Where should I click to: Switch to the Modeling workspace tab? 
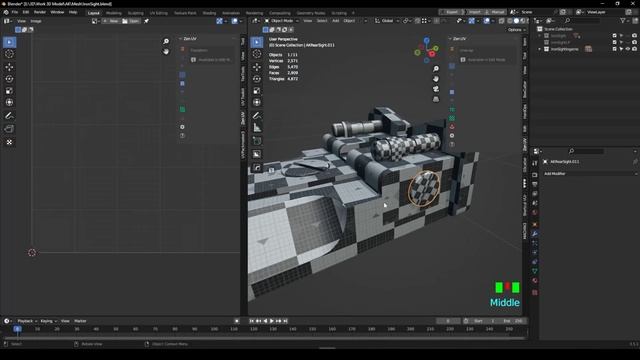coord(113,13)
